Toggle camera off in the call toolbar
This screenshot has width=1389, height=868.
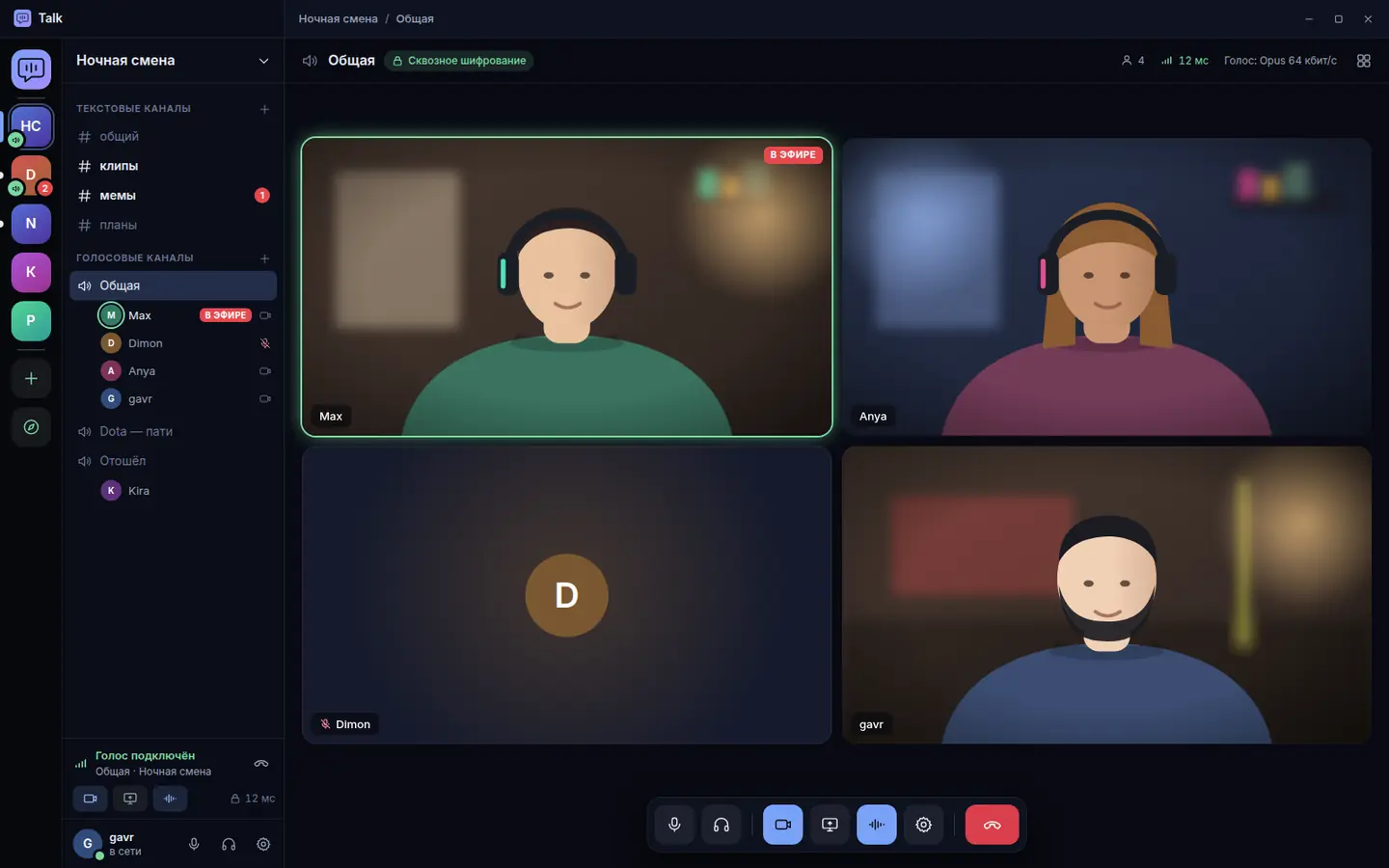point(782,825)
